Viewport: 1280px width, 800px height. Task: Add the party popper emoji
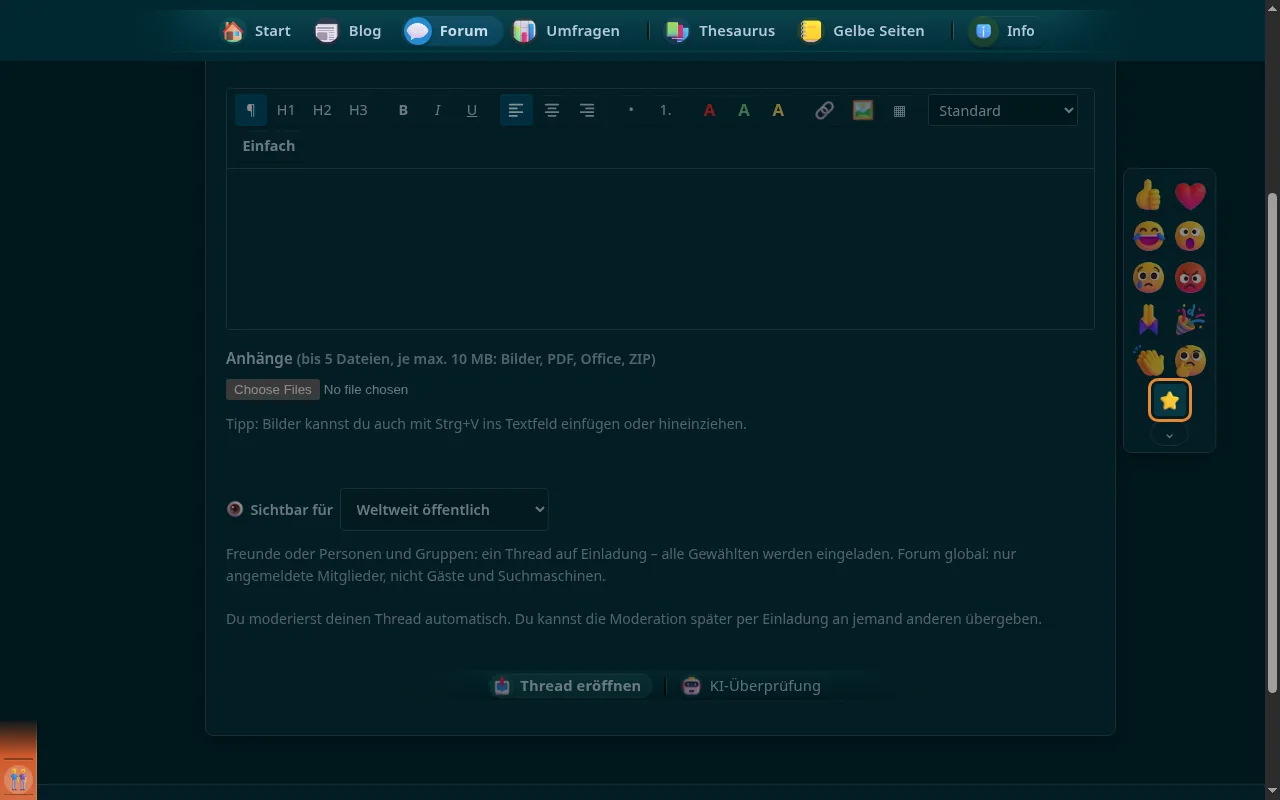tap(1190, 319)
